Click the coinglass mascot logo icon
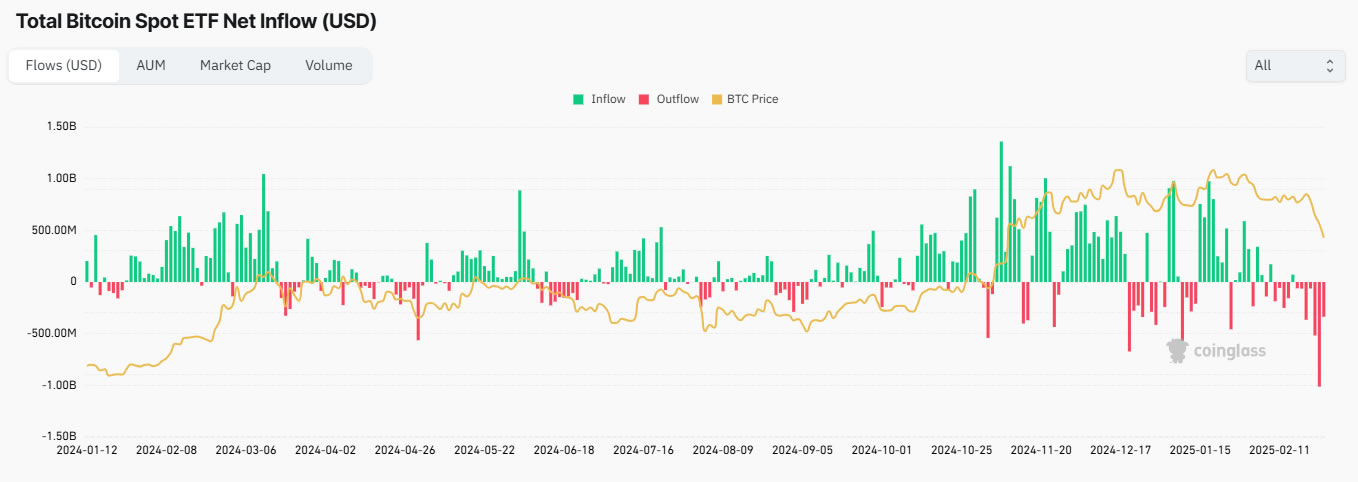Screen dimensions: 1358x482 (x=1177, y=350)
